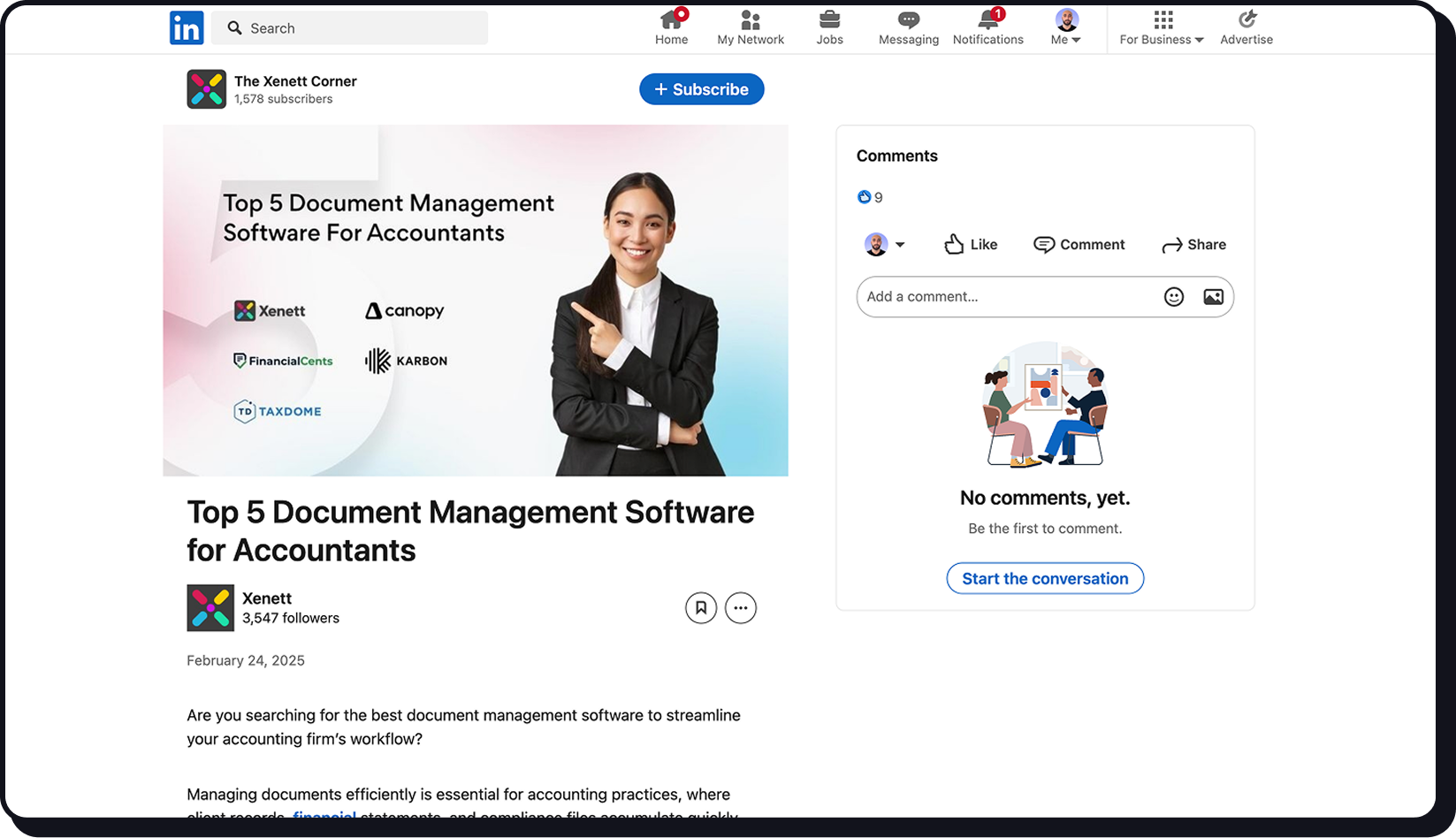Image resolution: width=1456 pixels, height=838 pixels.
Task: Share the article
Action: point(1194,245)
